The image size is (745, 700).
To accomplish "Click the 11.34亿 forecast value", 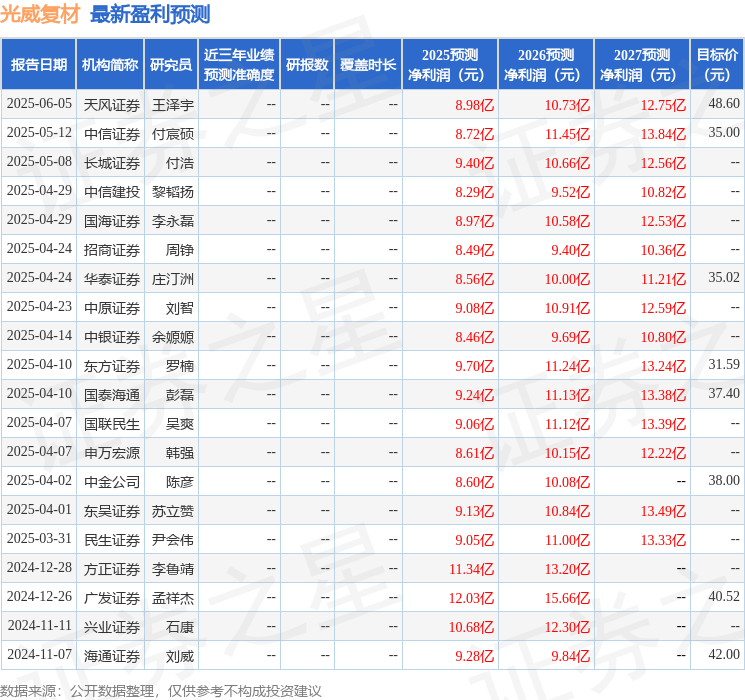I will (471, 569).
